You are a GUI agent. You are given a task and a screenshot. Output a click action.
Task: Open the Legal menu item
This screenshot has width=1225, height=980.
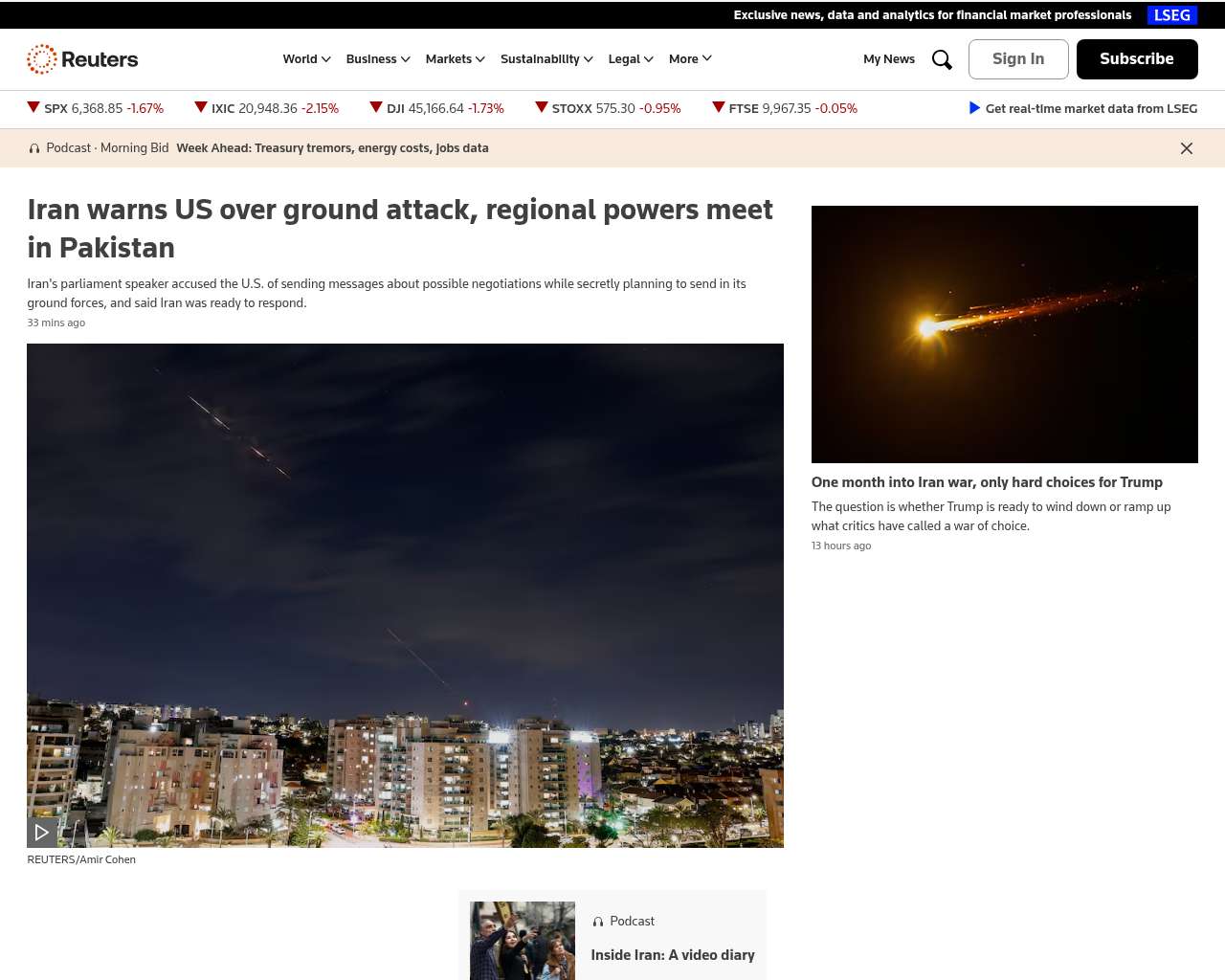[x=631, y=59]
